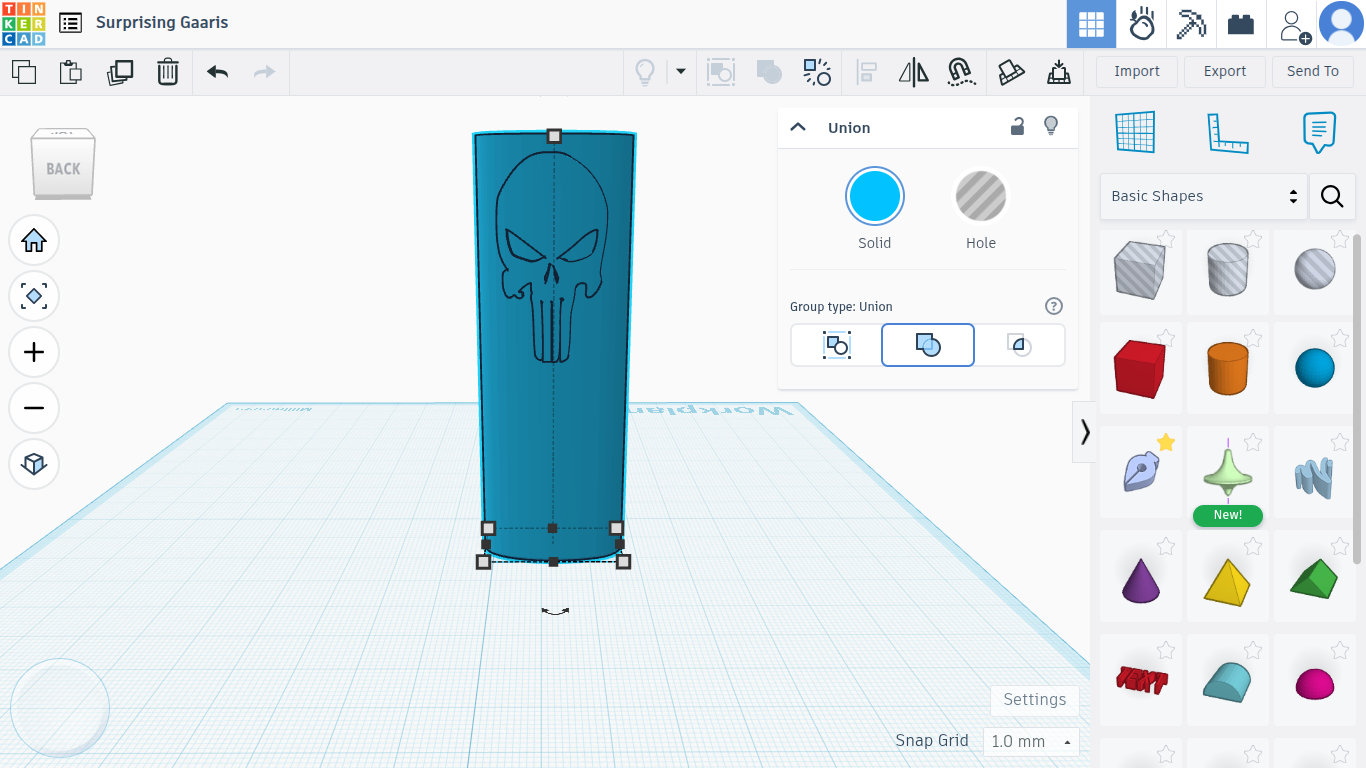Click the Send To button
This screenshot has width=1366, height=768.
click(x=1313, y=71)
